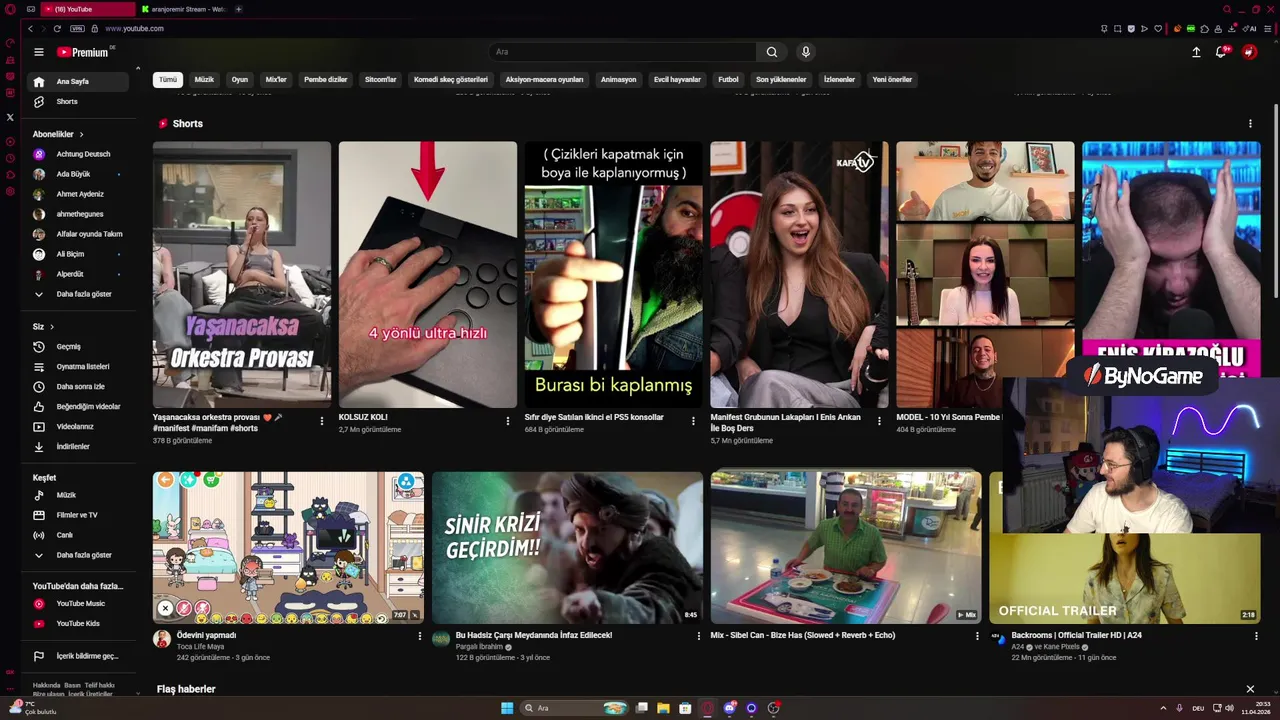1280x720 pixels.
Task: Go to Ana Sayfa in sidebar
Action: pos(80,81)
